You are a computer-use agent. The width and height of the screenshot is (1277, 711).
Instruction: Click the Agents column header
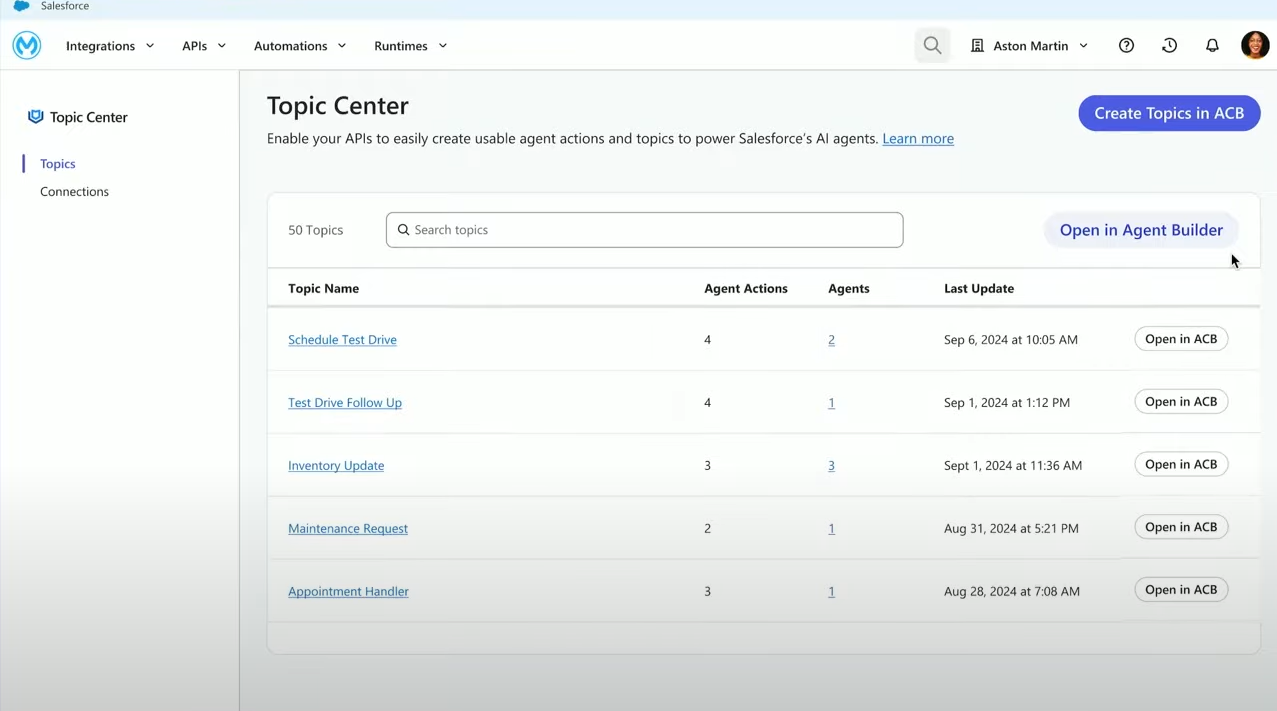click(849, 289)
